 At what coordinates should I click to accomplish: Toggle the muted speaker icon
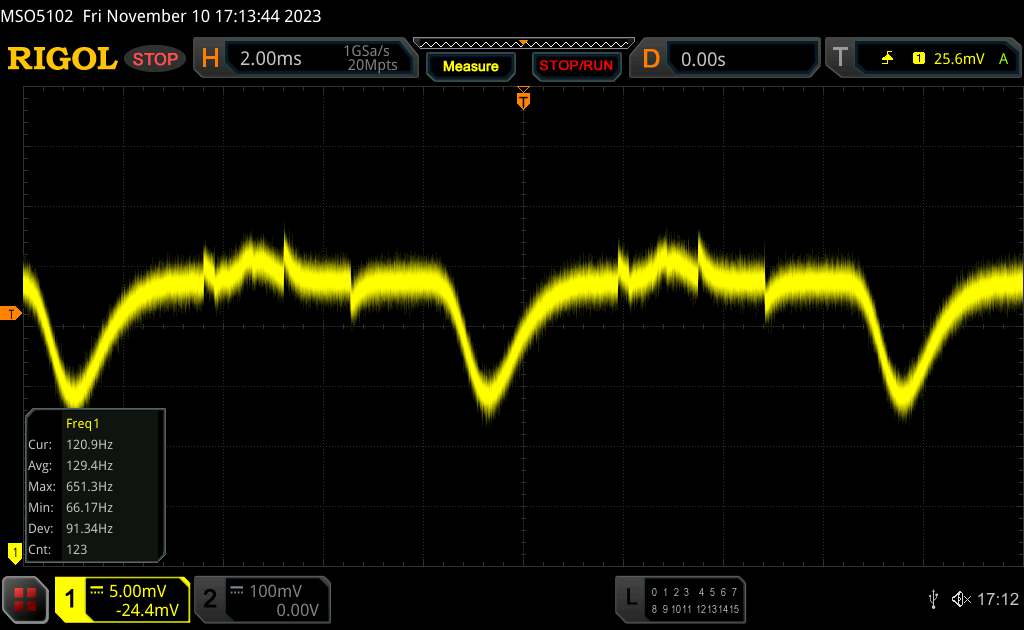coord(961,599)
